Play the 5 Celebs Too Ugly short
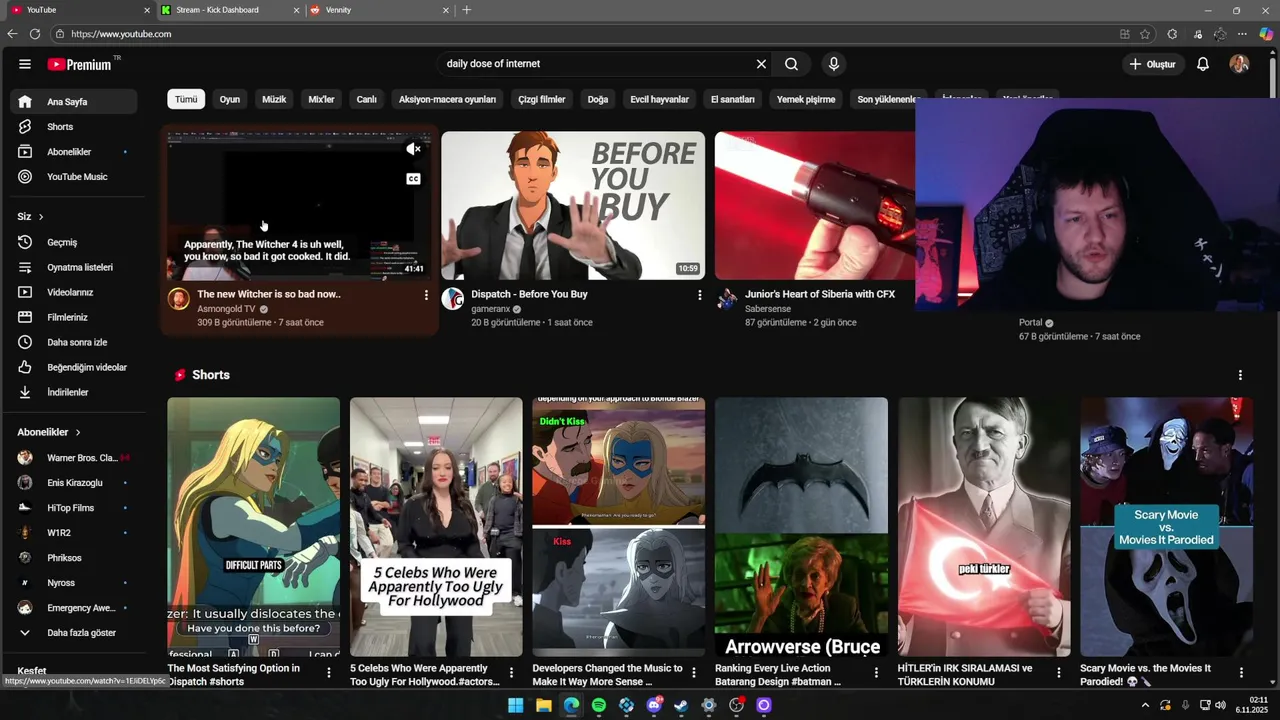Viewport: 1280px width, 720px height. point(436,527)
